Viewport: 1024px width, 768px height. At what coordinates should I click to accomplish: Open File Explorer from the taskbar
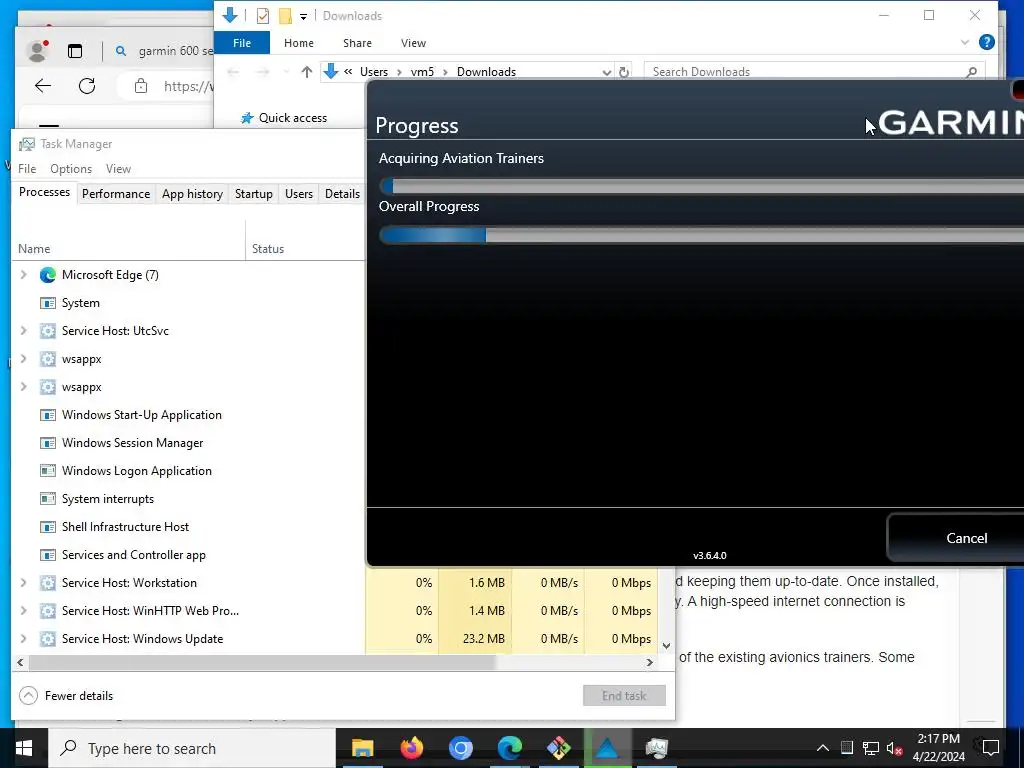click(x=362, y=748)
